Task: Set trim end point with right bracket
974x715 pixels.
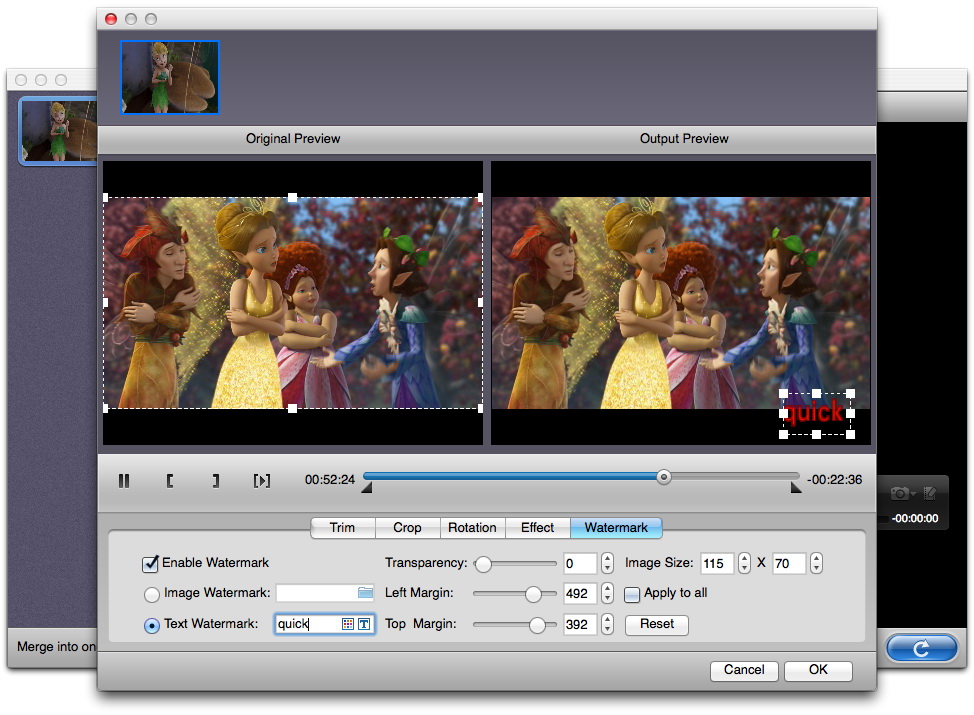Action: click(x=215, y=480)
